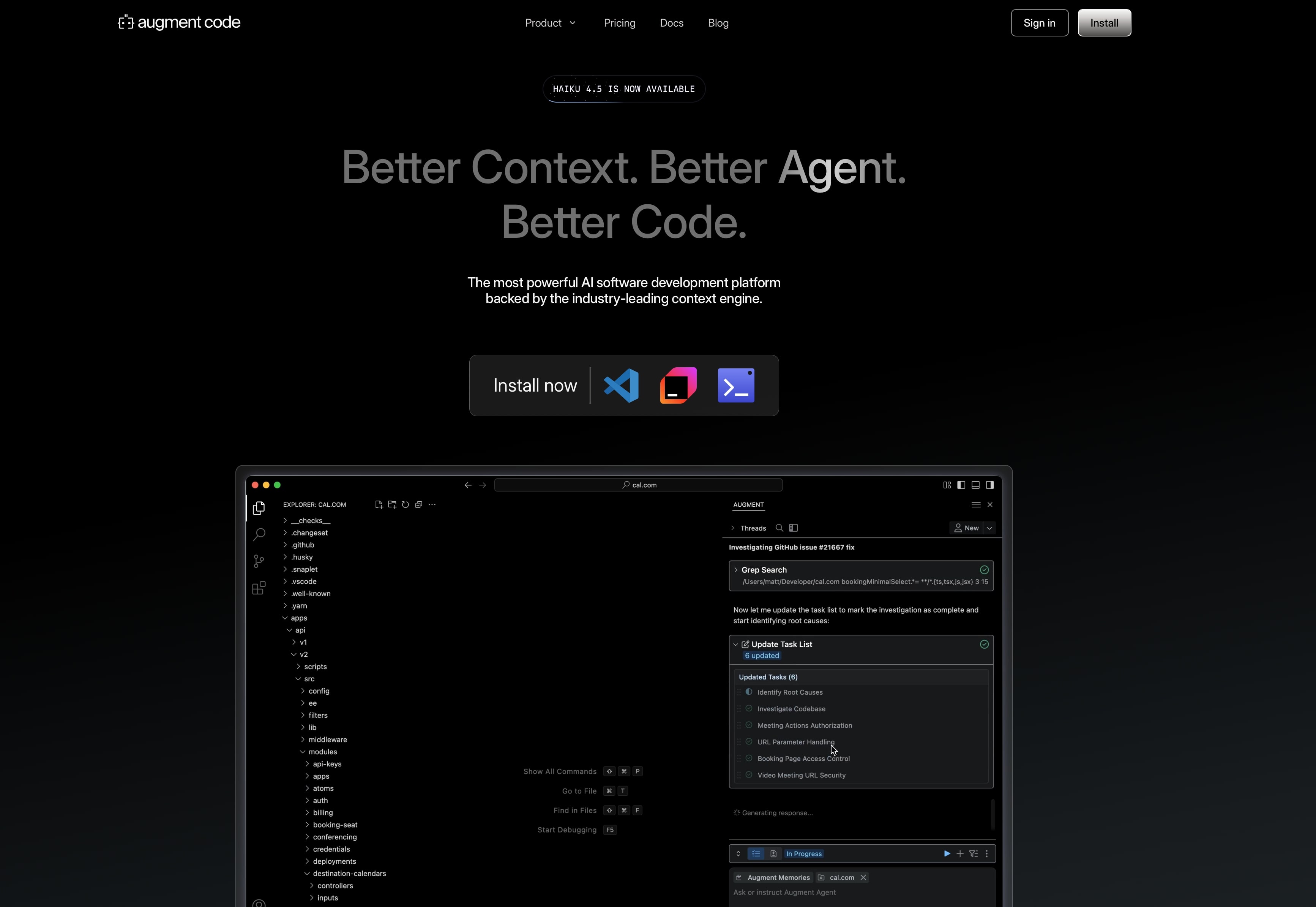Select the Explorer icon in activity bar

(259, 508)
